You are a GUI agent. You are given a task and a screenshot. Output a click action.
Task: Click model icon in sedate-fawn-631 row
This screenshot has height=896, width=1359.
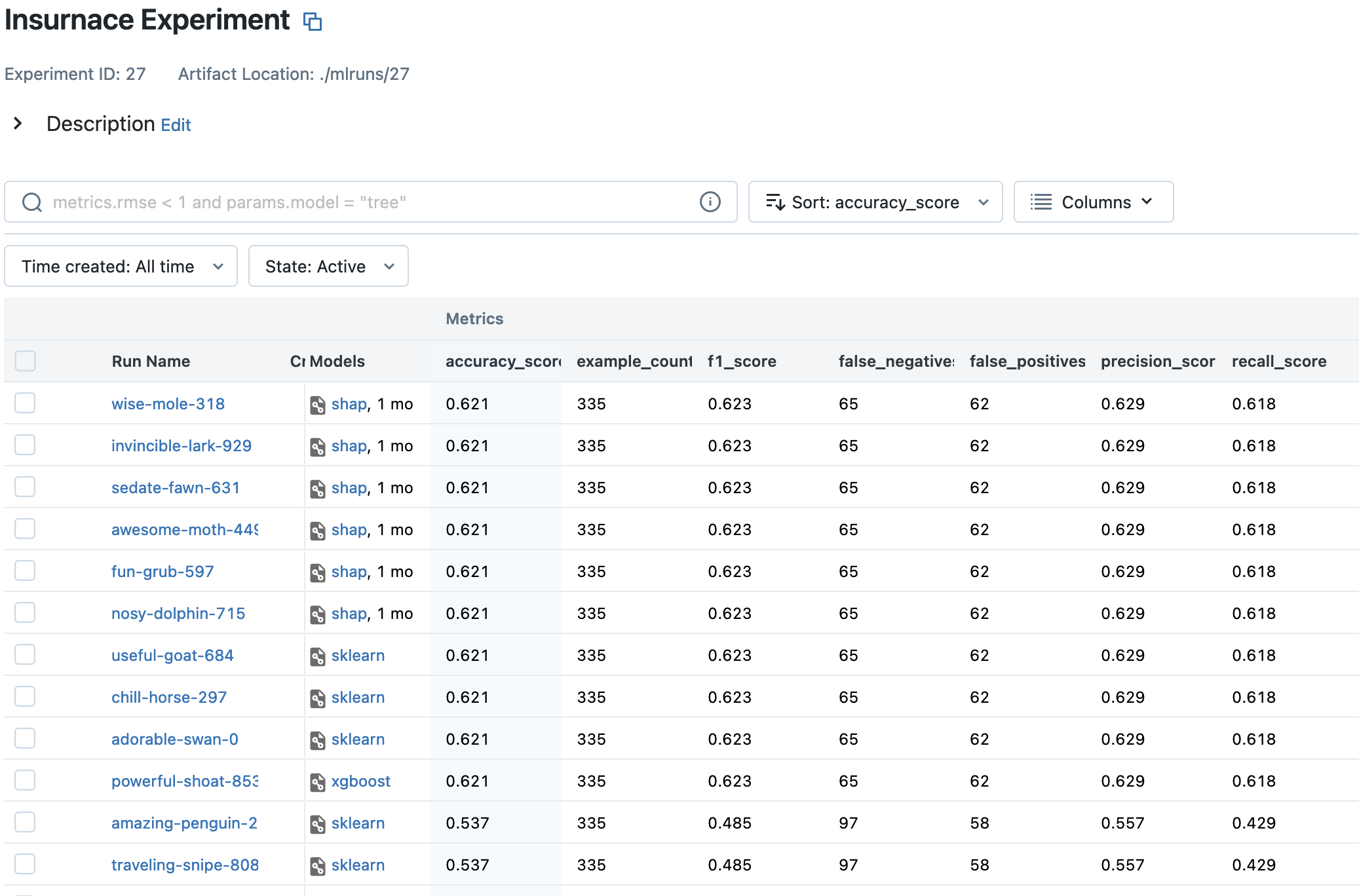[x=318, y=489]
